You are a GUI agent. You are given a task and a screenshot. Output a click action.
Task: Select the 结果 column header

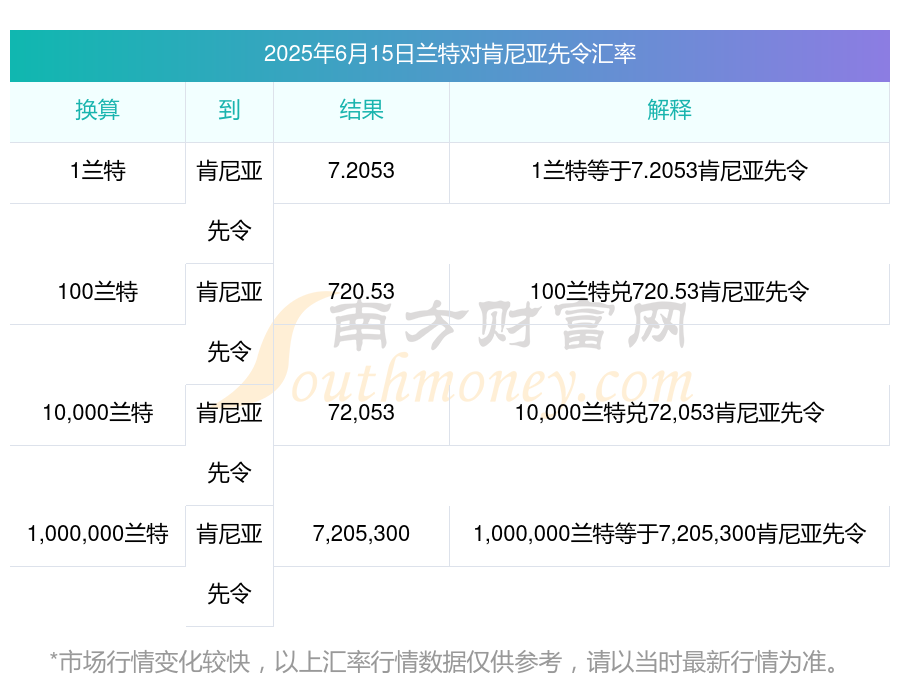click(361, 110)
